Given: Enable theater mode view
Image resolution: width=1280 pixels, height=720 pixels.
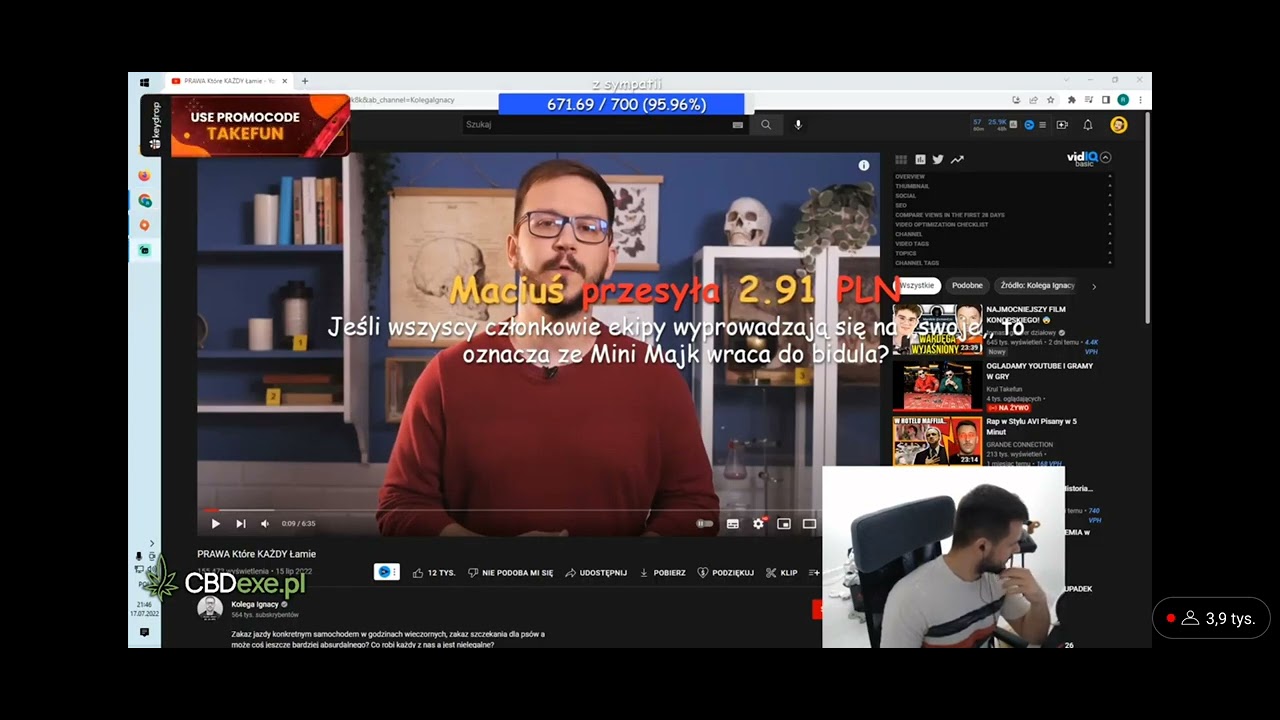Looking at the screenshot, I should click(809, 523).
